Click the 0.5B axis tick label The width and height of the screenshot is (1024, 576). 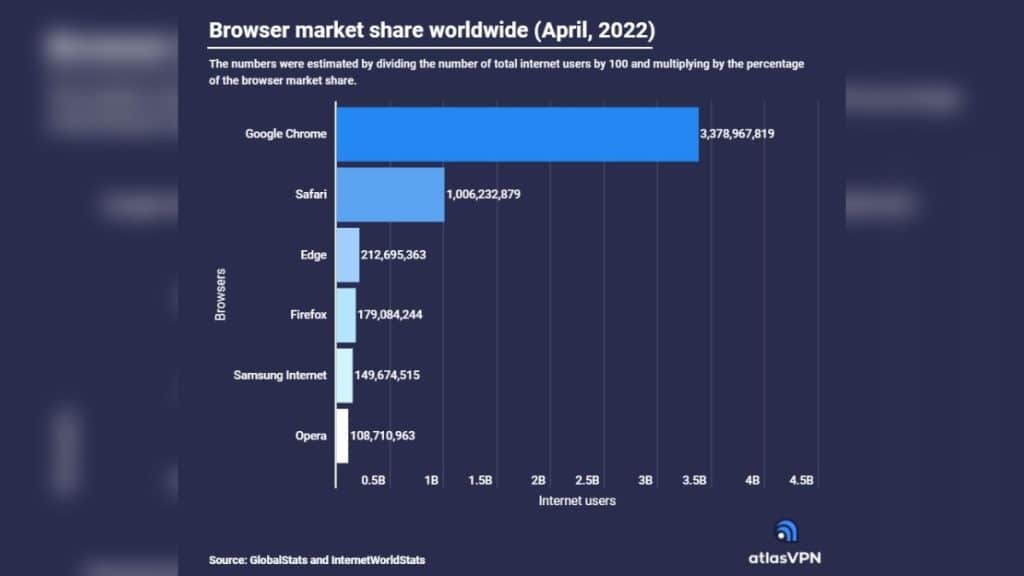[x=374, y=481]
